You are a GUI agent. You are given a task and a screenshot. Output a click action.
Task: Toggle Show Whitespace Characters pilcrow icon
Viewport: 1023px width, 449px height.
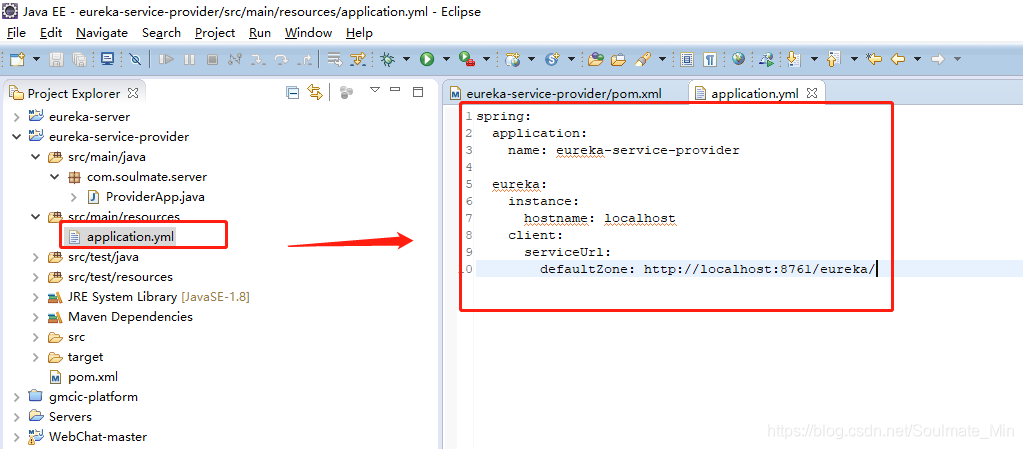coord(710,59)
